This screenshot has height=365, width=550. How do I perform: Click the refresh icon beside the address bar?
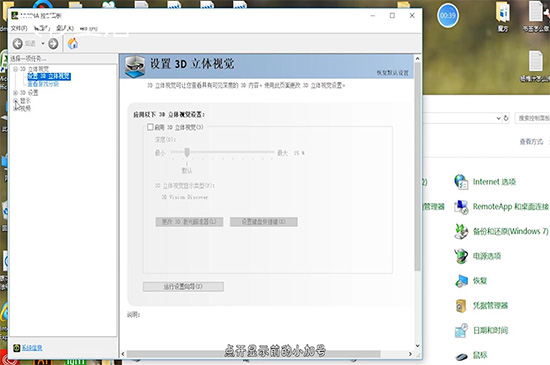pyautogui.click(x=506, y=118)
